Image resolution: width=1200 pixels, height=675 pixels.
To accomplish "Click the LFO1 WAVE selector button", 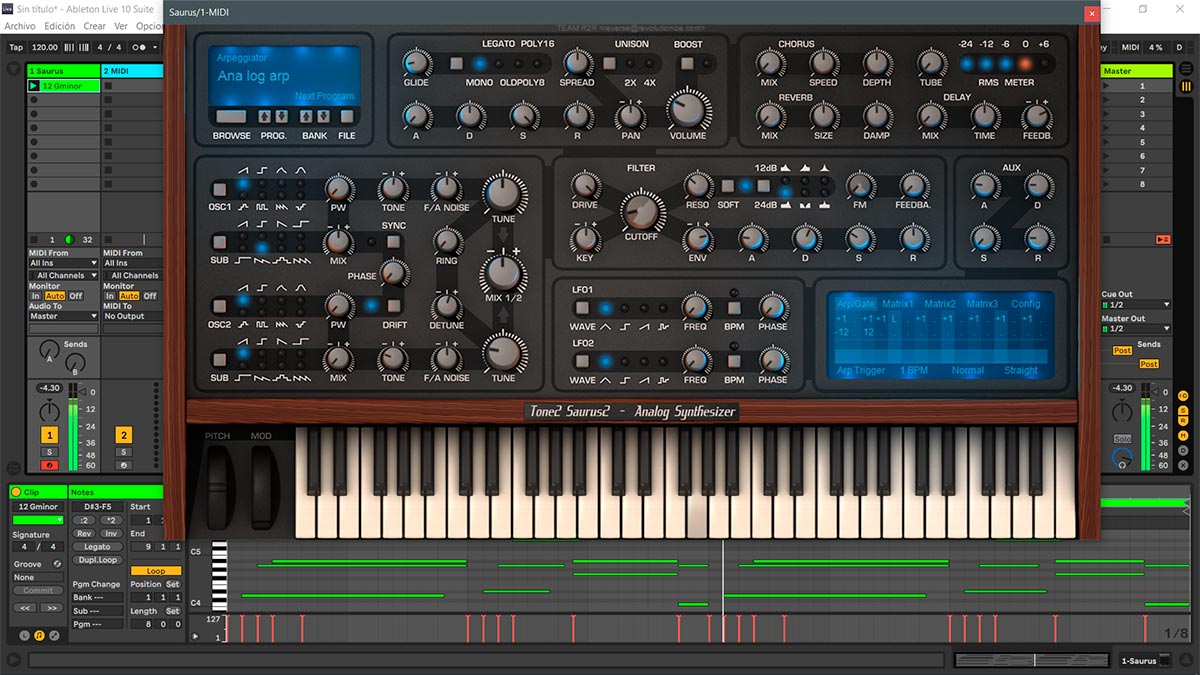I will (x=582, y=308).
